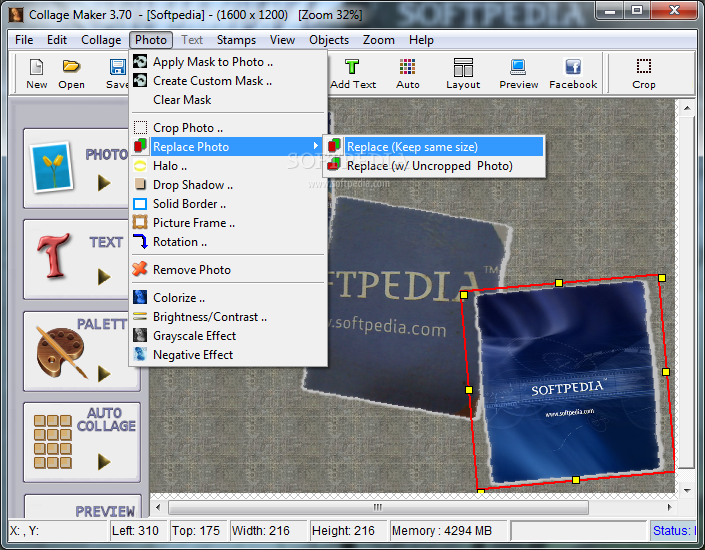This screenshot has width=705, height=550.
Task: Click the Negative Effect icon
Action: pyautogui.click(x=140, y=354)
